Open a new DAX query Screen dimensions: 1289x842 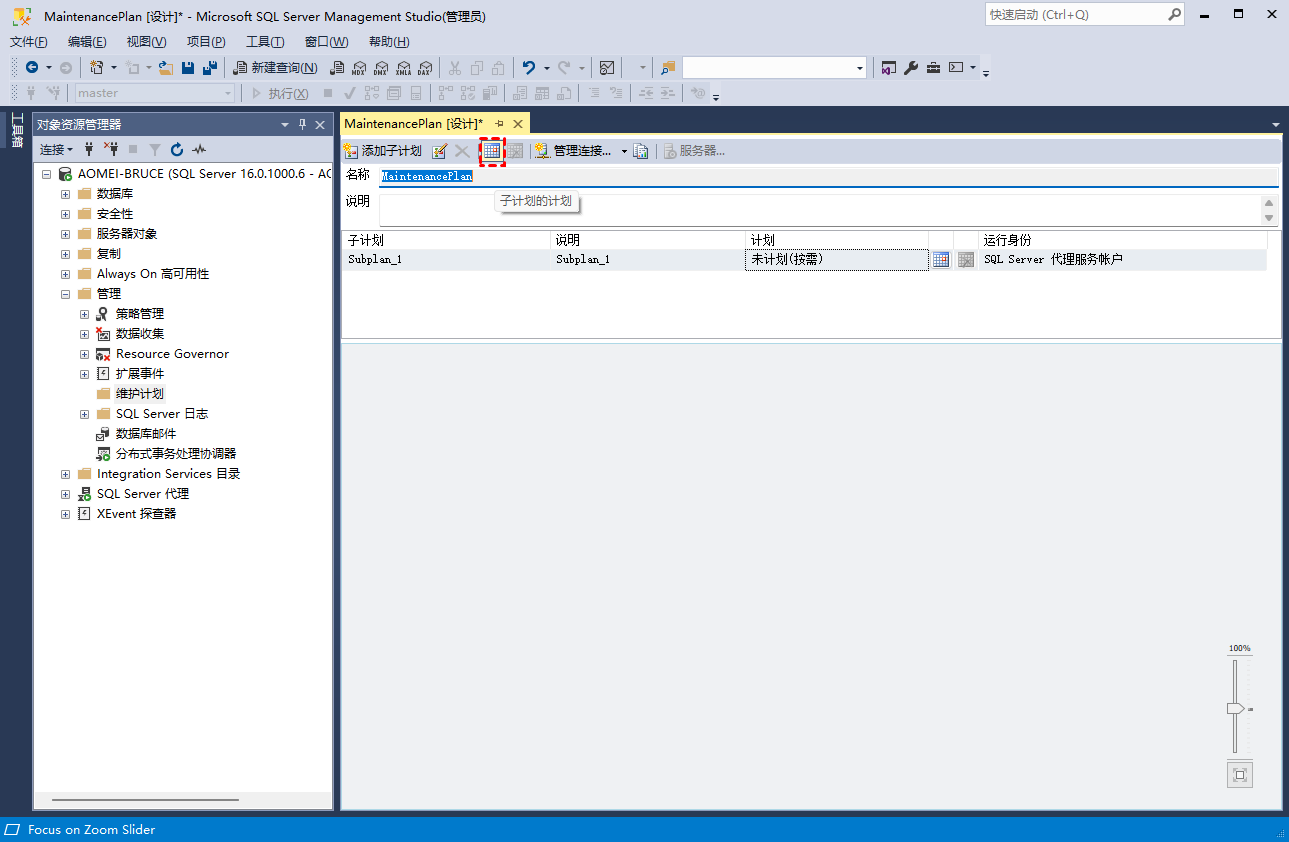pos(424,68)
